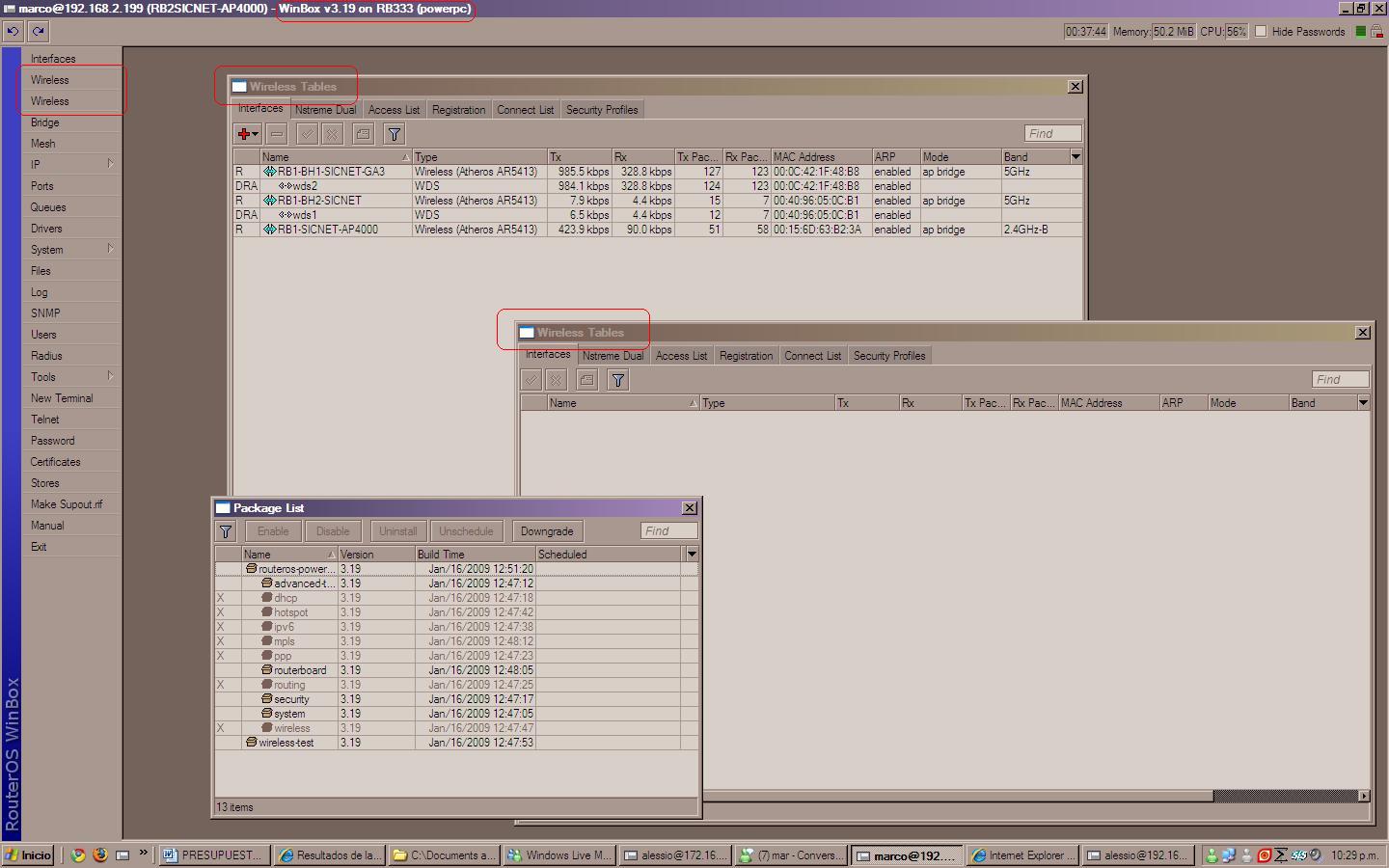Click the Firefox icon in quick launch
Viewport: 1389px width, 868px height.
[x=99, y=854]
